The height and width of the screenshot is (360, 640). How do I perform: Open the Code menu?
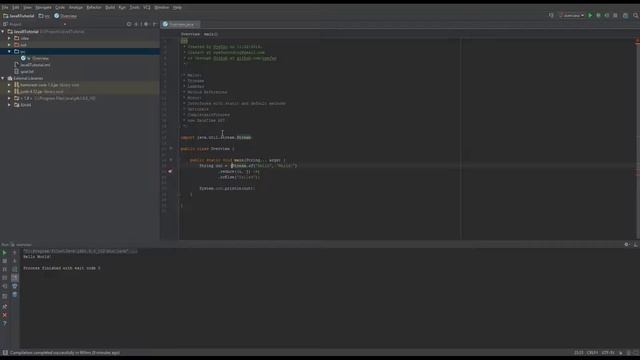click(60, 7)
